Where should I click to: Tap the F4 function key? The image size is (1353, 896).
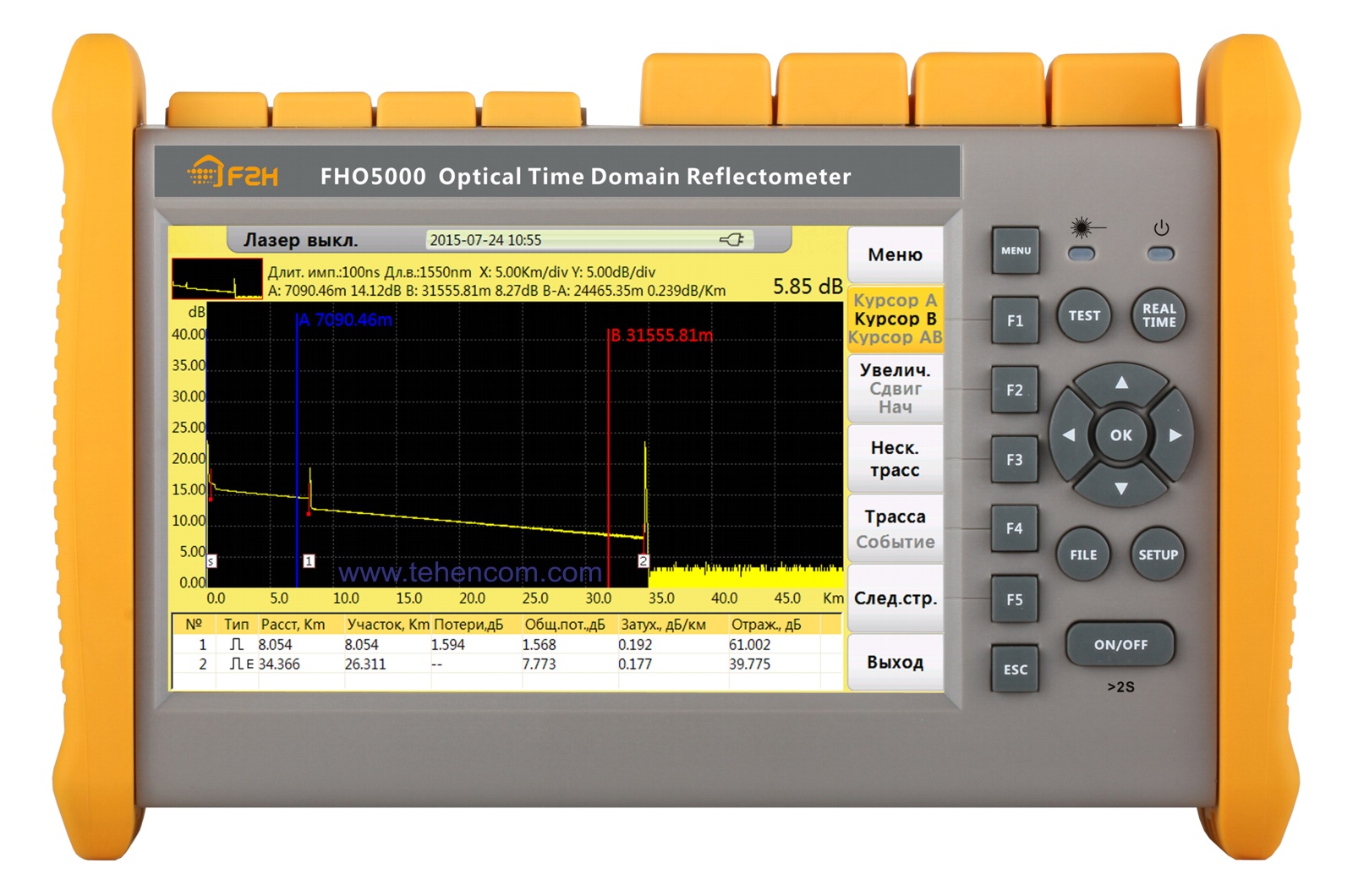[1015, 528]
